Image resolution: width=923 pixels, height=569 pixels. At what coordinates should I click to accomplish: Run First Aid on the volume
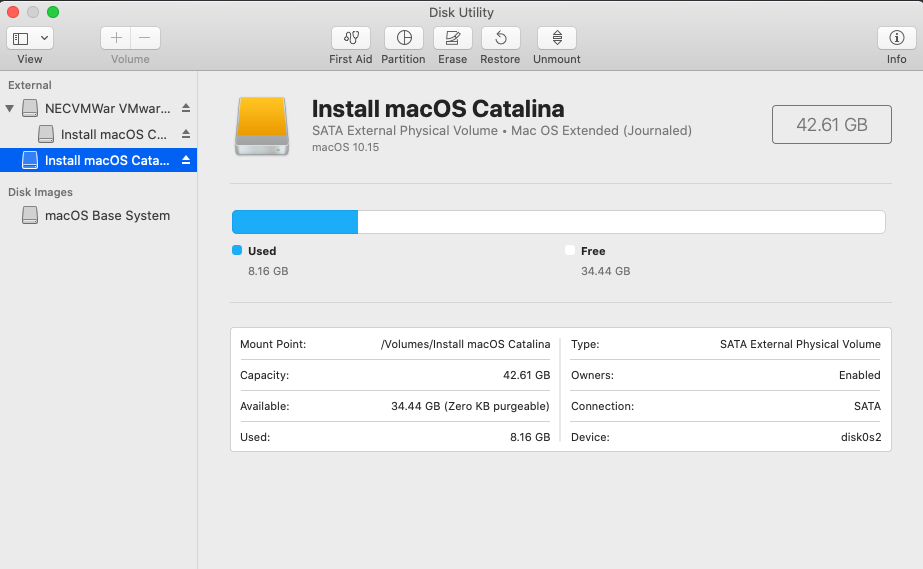pos(350,38)
